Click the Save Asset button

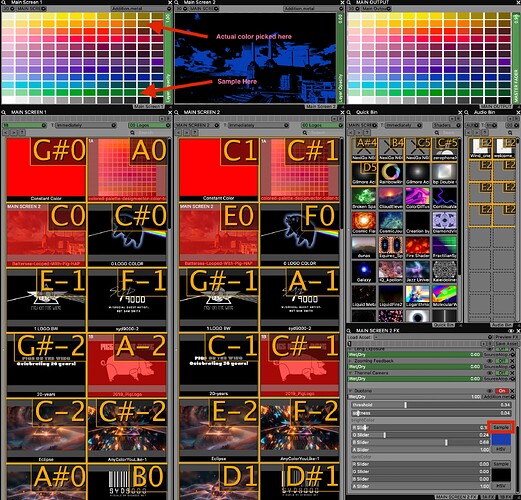coord(507,343)
